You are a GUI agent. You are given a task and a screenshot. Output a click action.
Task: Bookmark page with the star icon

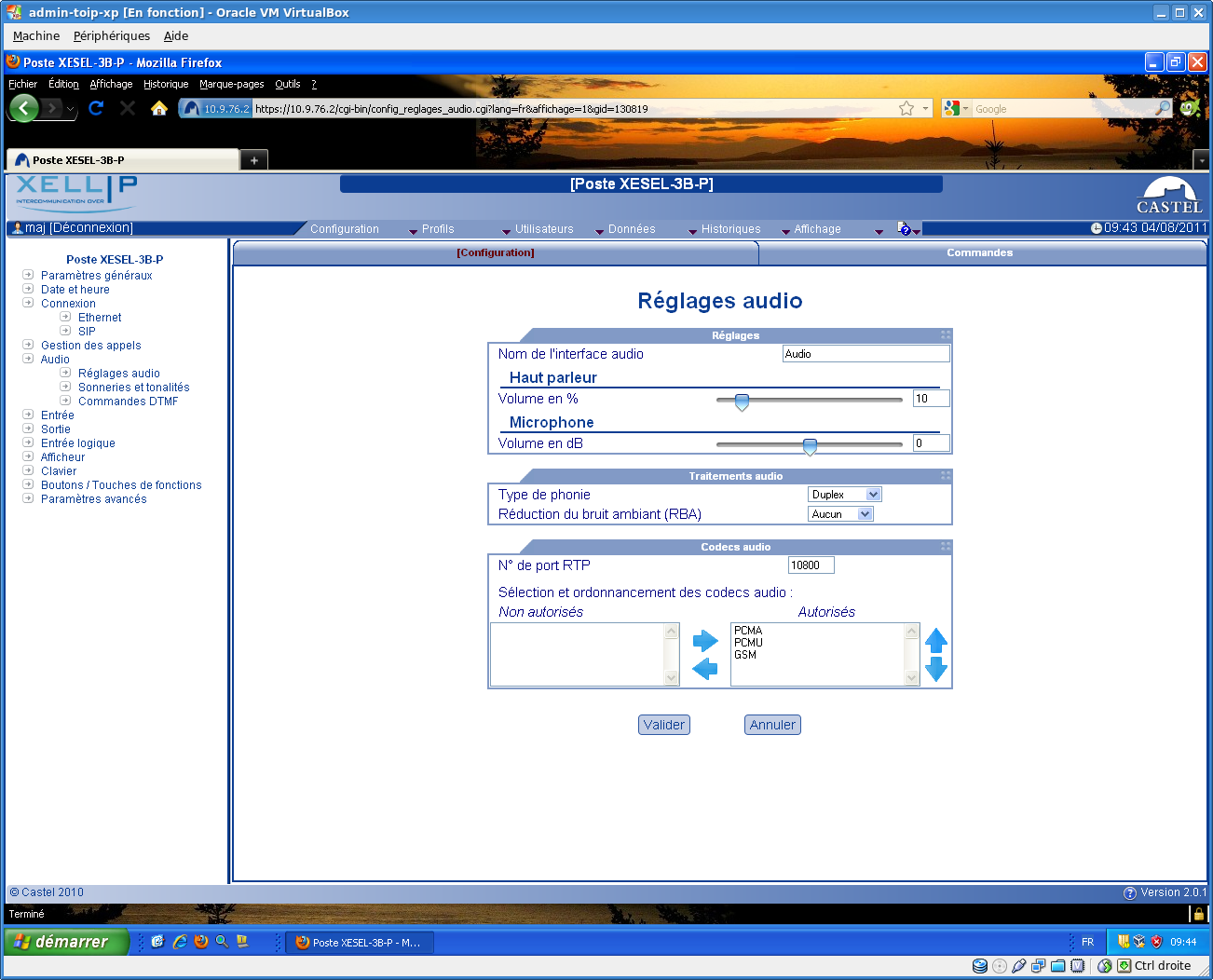pyautogui.click(x=906, y=109)
